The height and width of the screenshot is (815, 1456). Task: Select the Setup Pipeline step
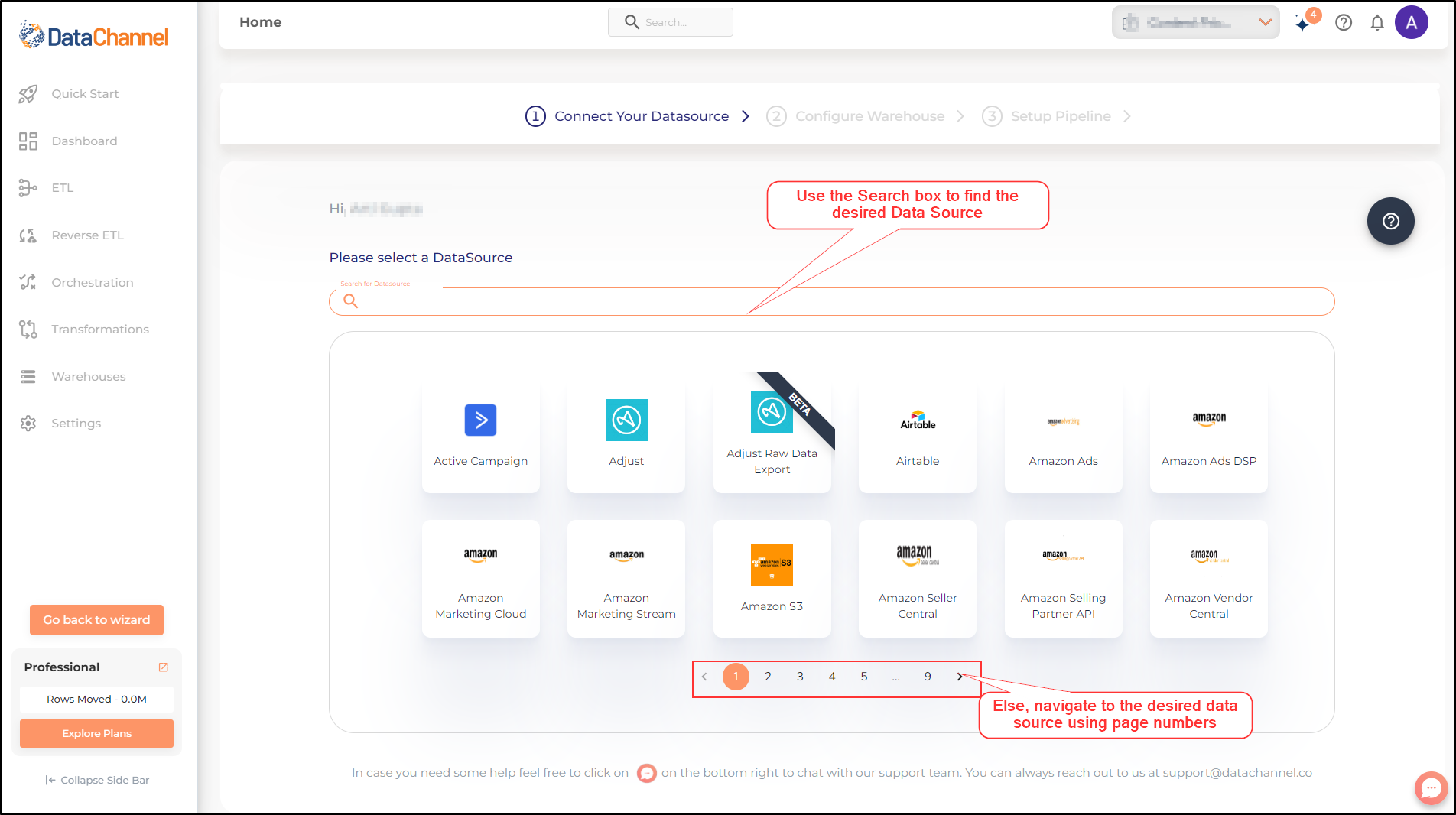[x=1047, y=116]
